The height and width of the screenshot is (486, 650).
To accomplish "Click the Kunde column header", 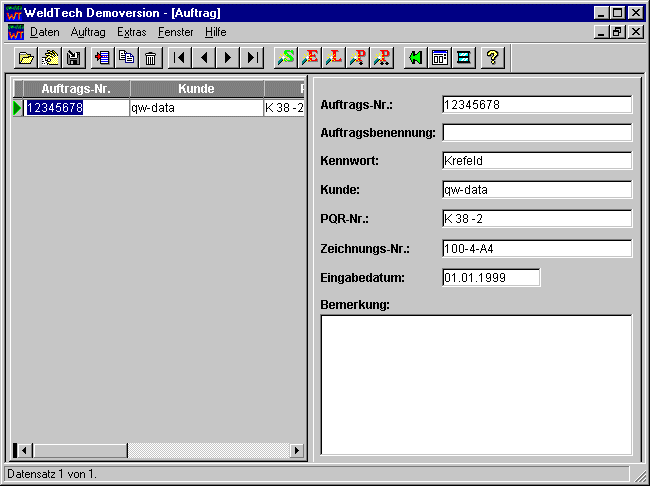I will coord(196,89).
